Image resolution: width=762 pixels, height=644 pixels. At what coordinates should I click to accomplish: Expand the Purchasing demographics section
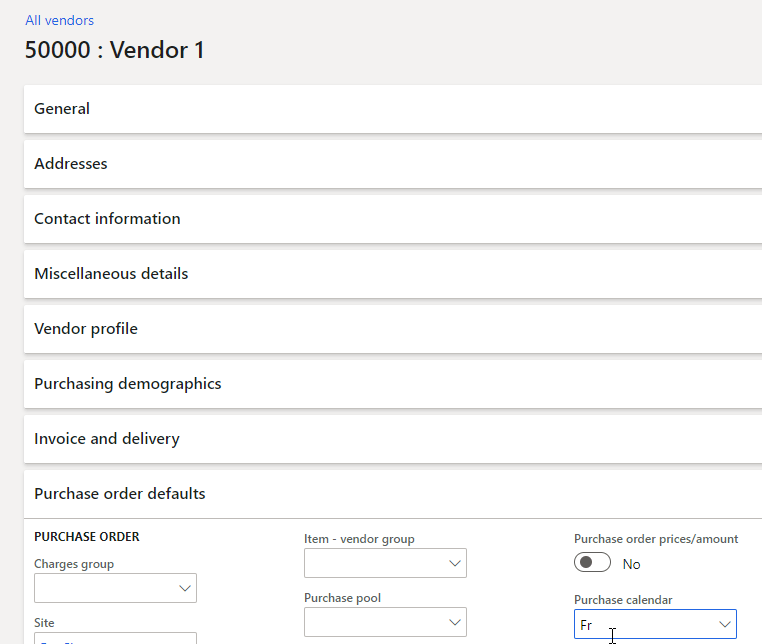pyautogui.click(x=128, y=384)
